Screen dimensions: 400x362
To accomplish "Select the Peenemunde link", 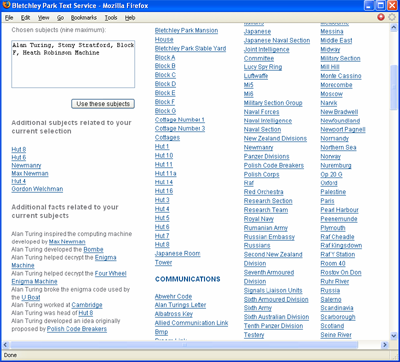I will [339, 219].
